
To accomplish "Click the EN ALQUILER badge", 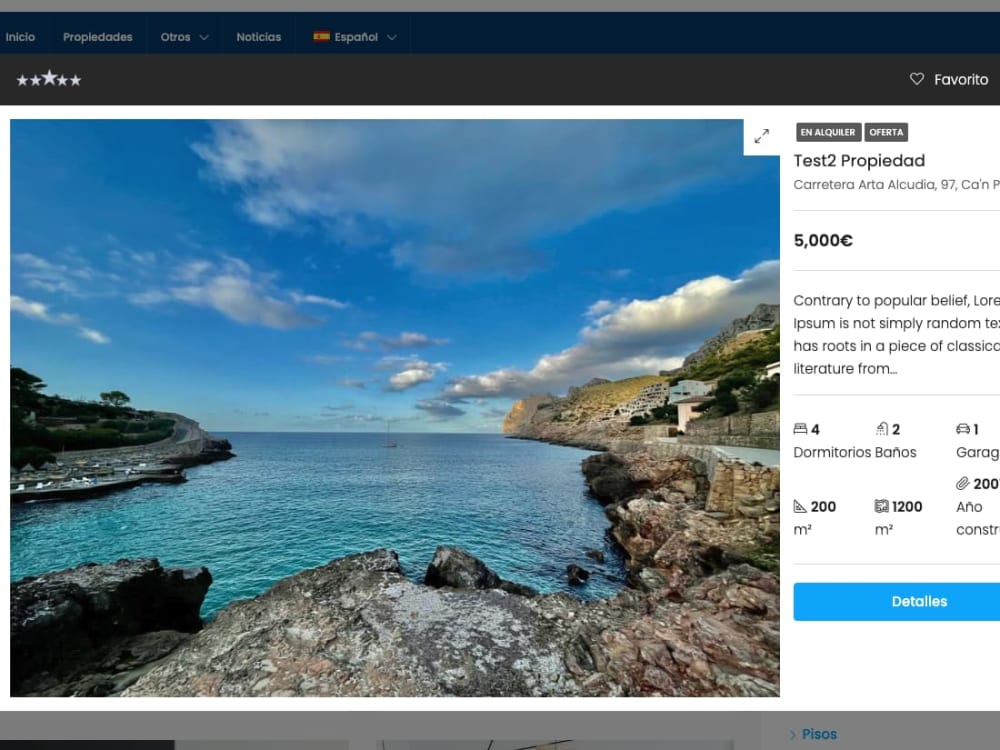I will click(828, 132).
